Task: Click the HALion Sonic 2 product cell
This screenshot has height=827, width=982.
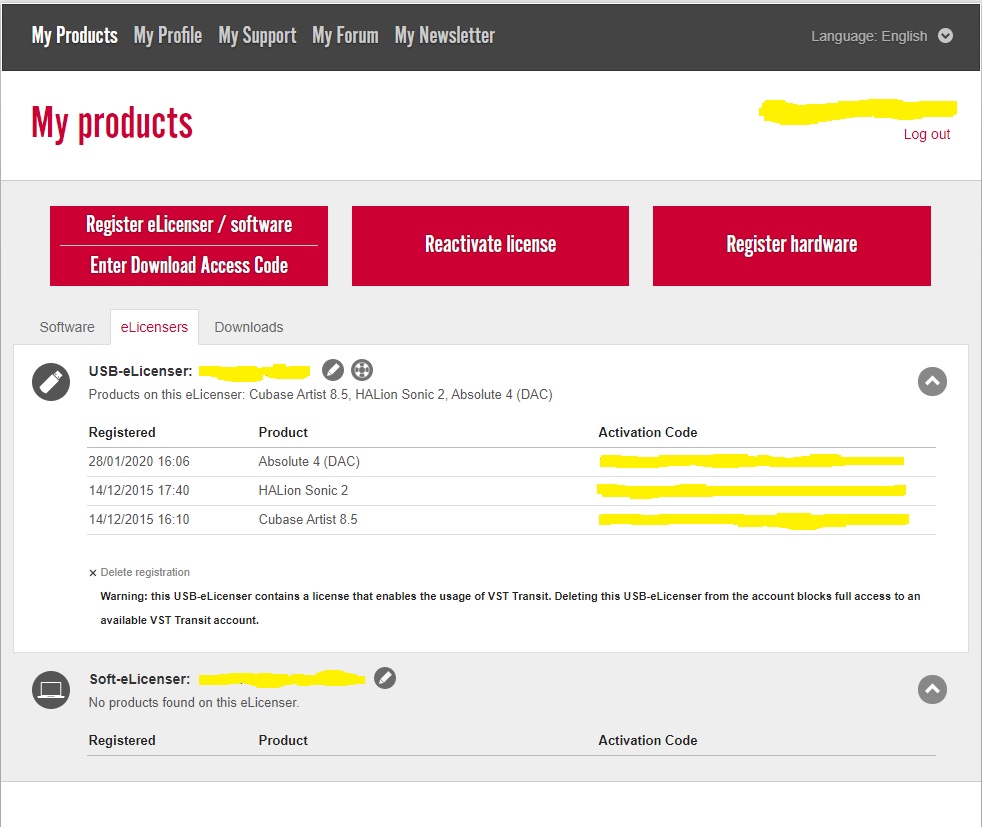Action: (303, 491)
